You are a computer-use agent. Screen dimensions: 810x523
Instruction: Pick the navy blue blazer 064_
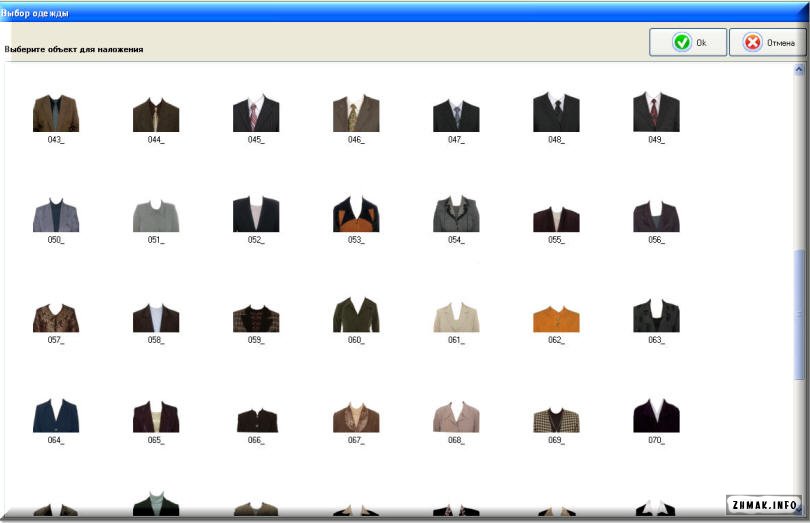tap(56, 416)
